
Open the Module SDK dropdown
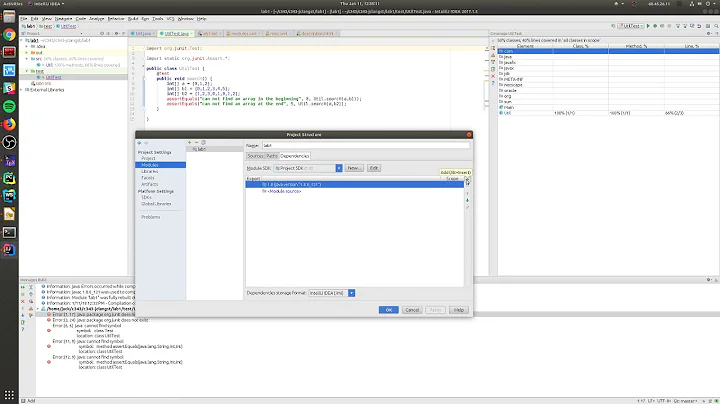[x=339, y=168]
